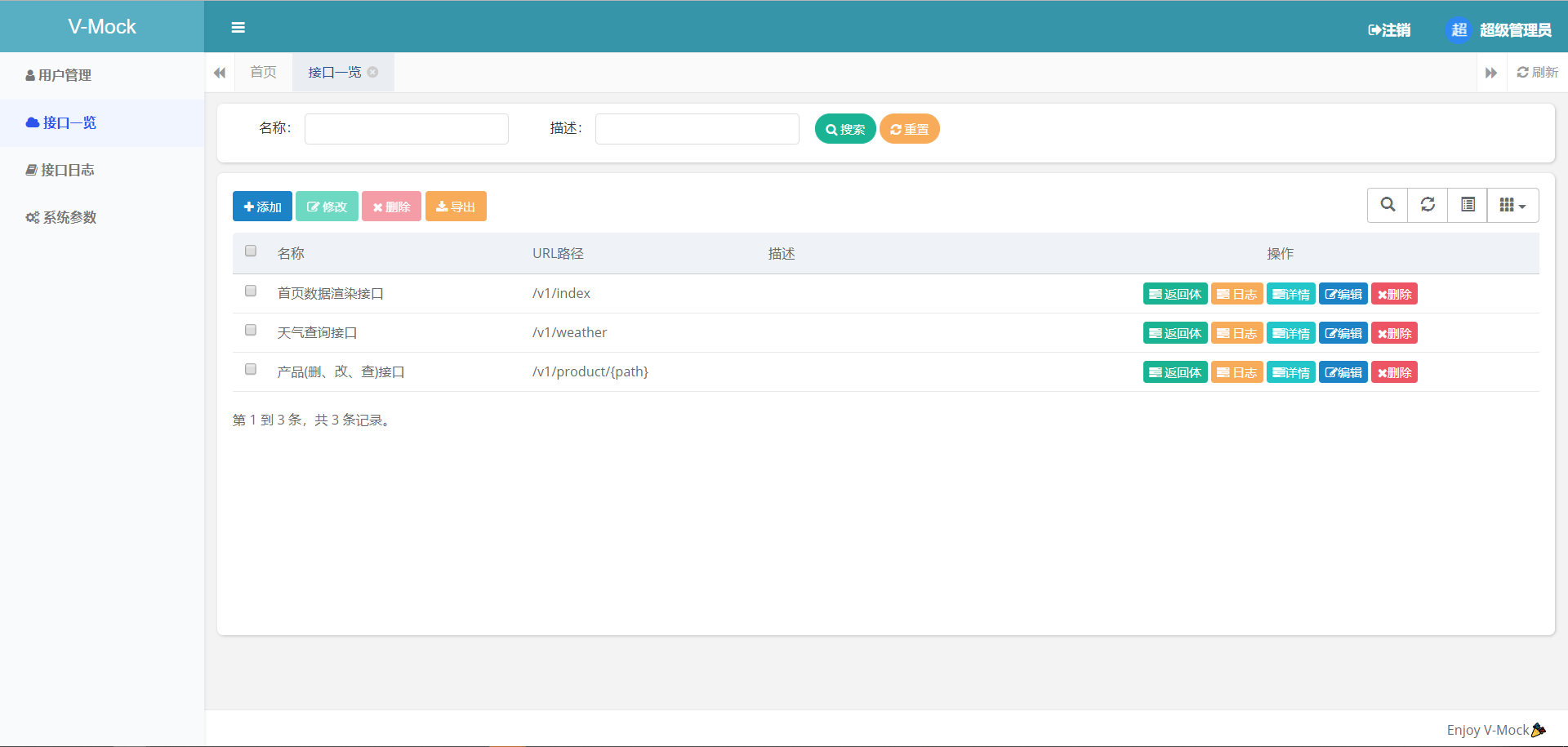Move tabs right with the double-arrow icon
This screenshot has width=1568, height=747.
tap(1491, 73)
